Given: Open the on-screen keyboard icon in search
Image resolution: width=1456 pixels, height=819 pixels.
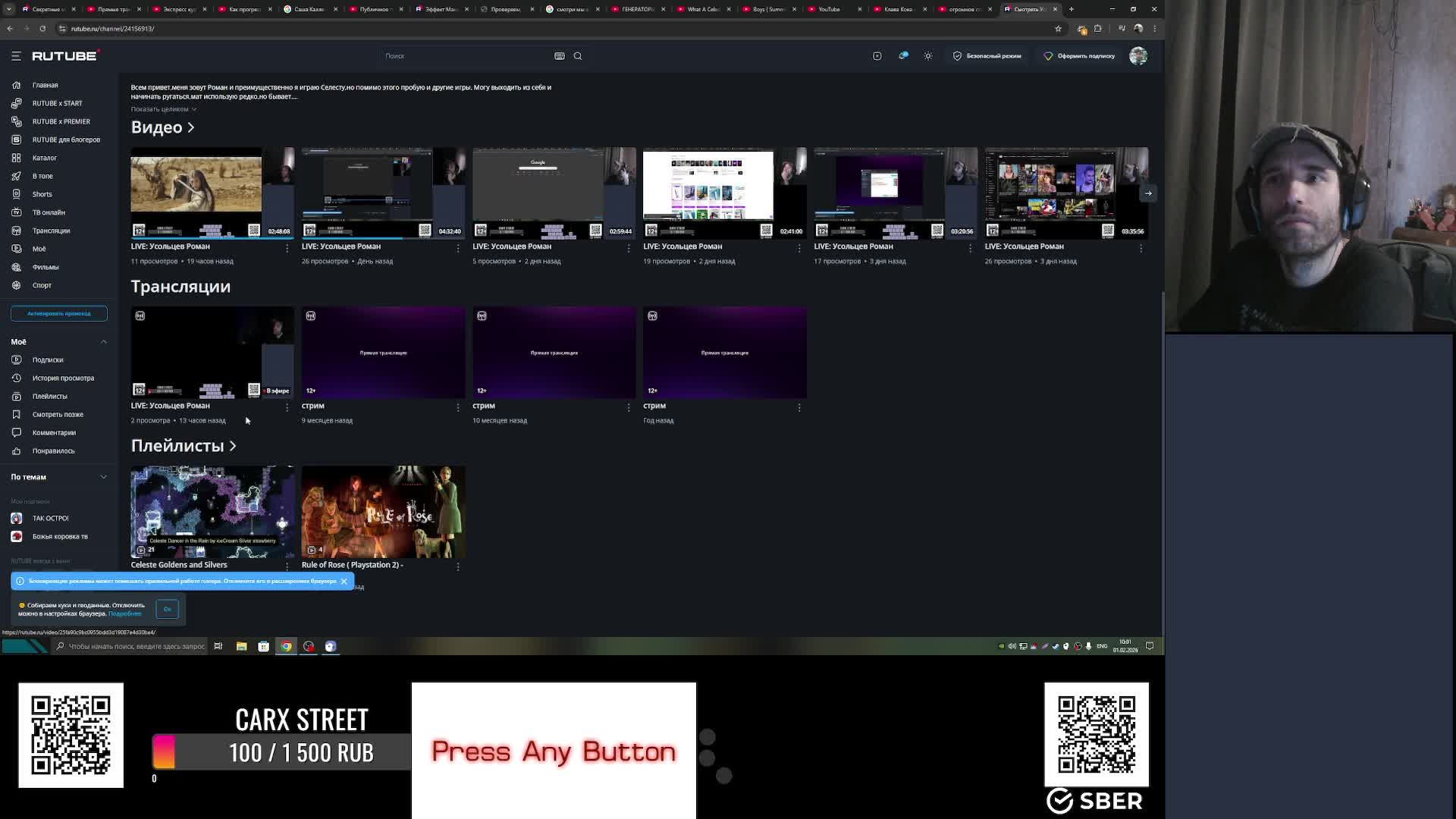Looking at the screenshot, I should [x=560, y=56].
